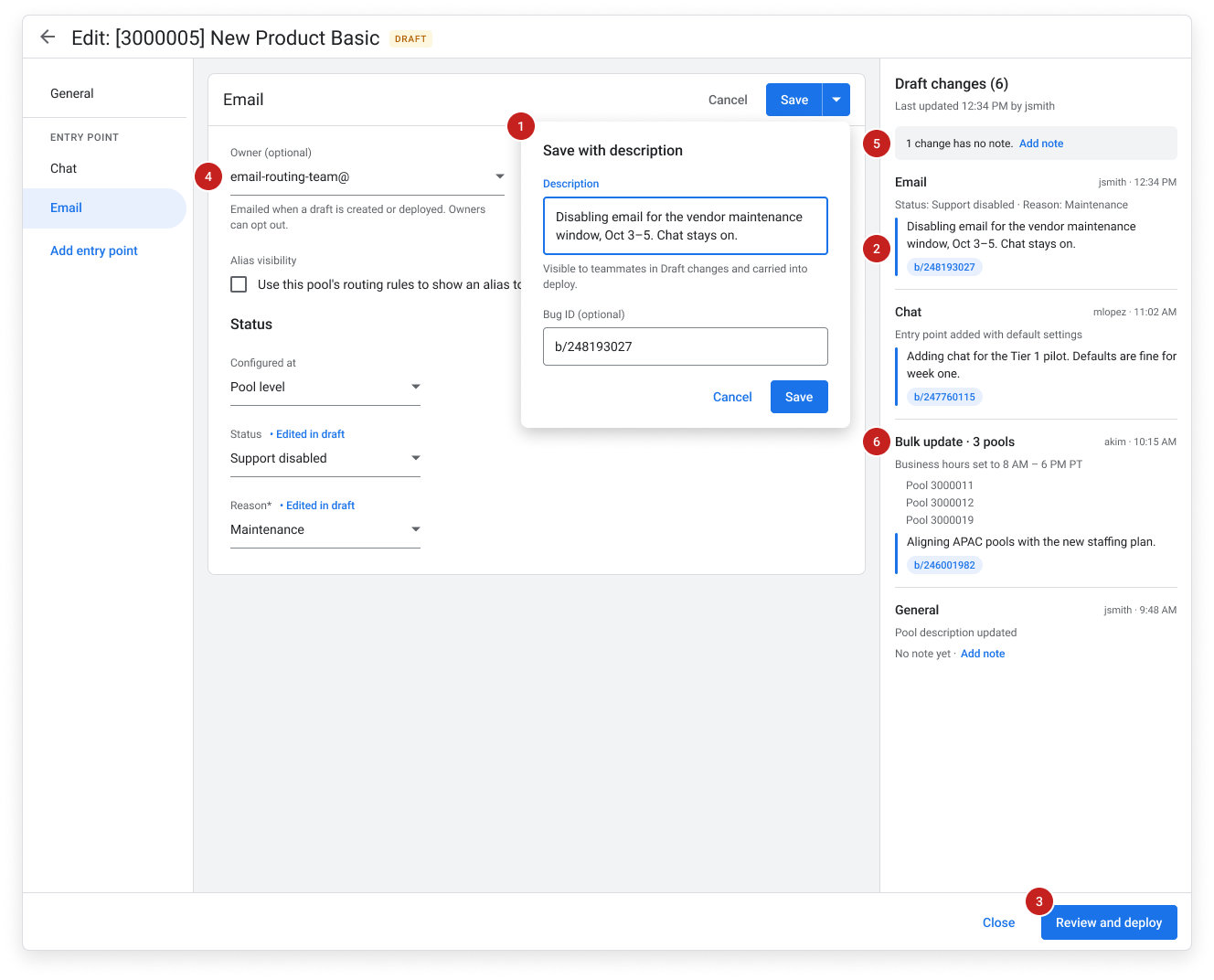The height and width of the screenshot is (980, 1214).
Task: Click Review and deploy button
Action: pos(1109,922)
